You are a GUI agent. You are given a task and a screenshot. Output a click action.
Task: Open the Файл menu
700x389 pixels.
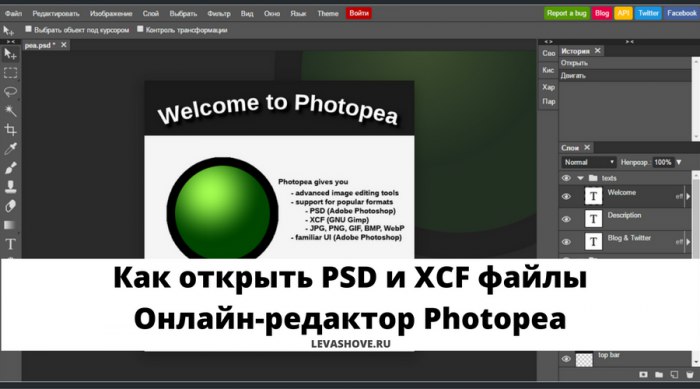point(13,13)
